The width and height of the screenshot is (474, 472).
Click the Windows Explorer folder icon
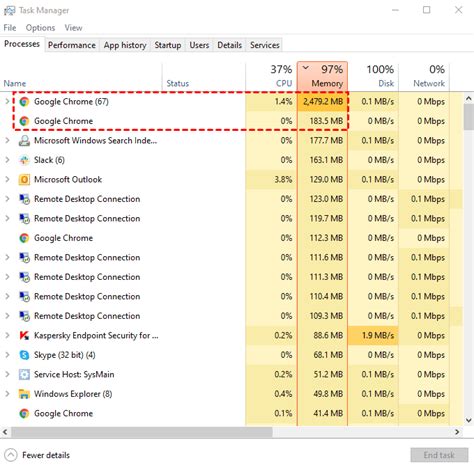tap(24, 394)
